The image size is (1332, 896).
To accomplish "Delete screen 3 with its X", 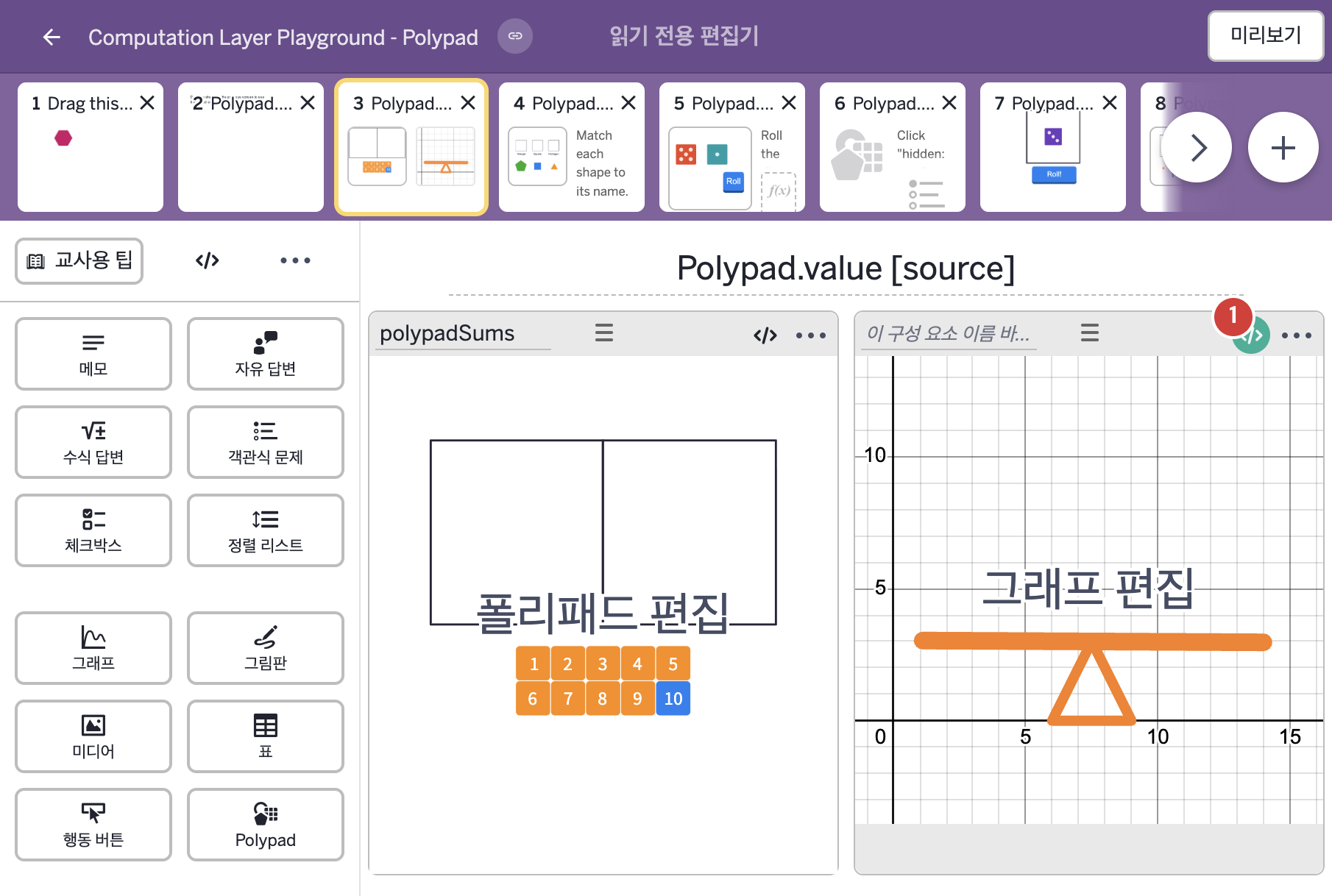I will (x=468, y=103).
